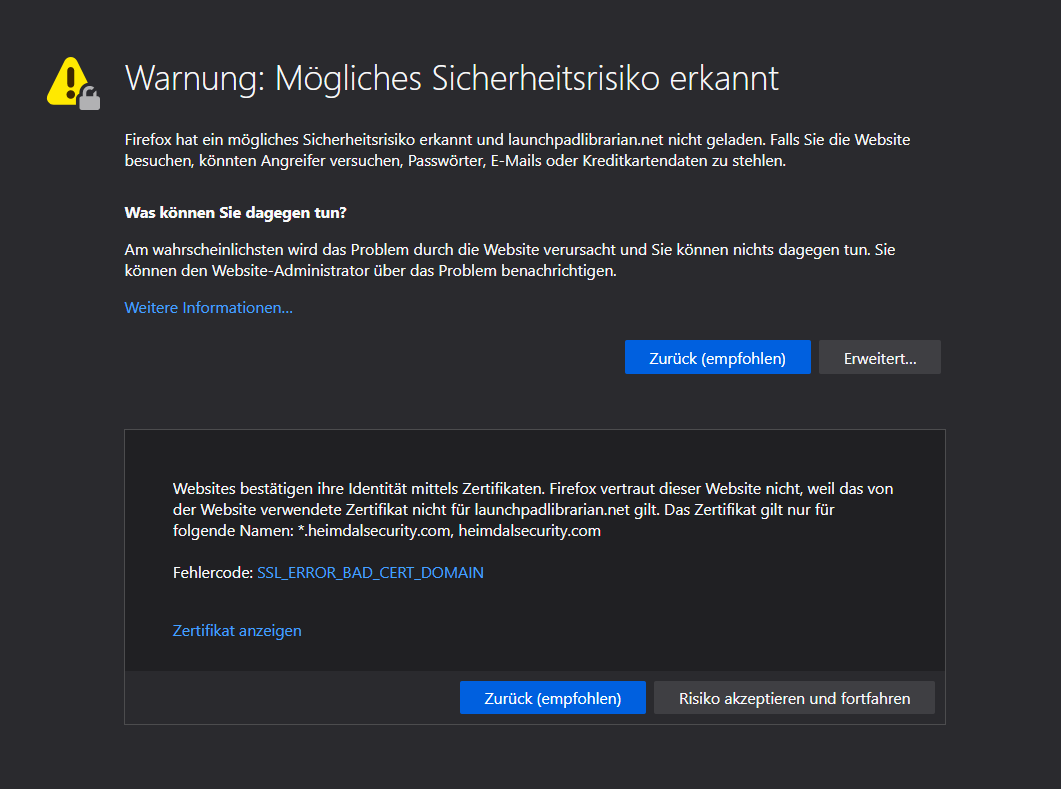Click the paragraph starting 'Firefox hat ein mögliches'
Image resolution: width=1061 pixels, height=789 pixels.
tap(516, 150)
